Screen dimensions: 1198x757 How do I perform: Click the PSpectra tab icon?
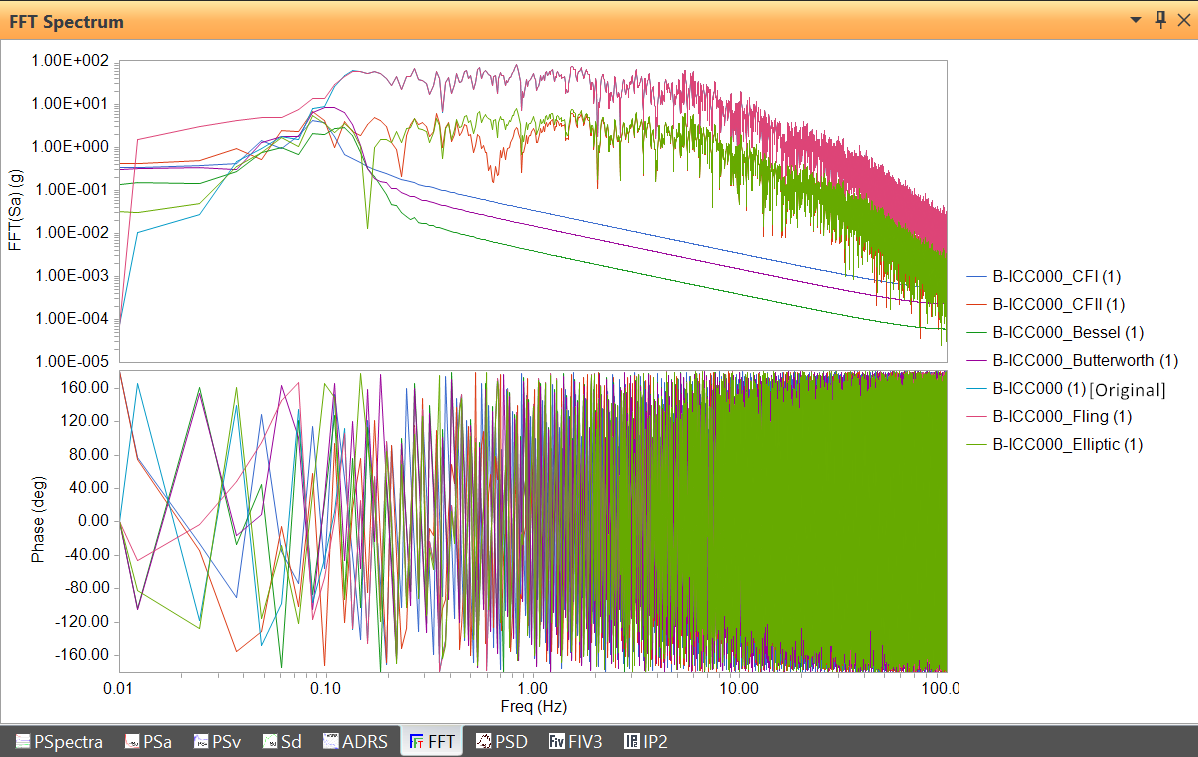click(x=23, y=742)
